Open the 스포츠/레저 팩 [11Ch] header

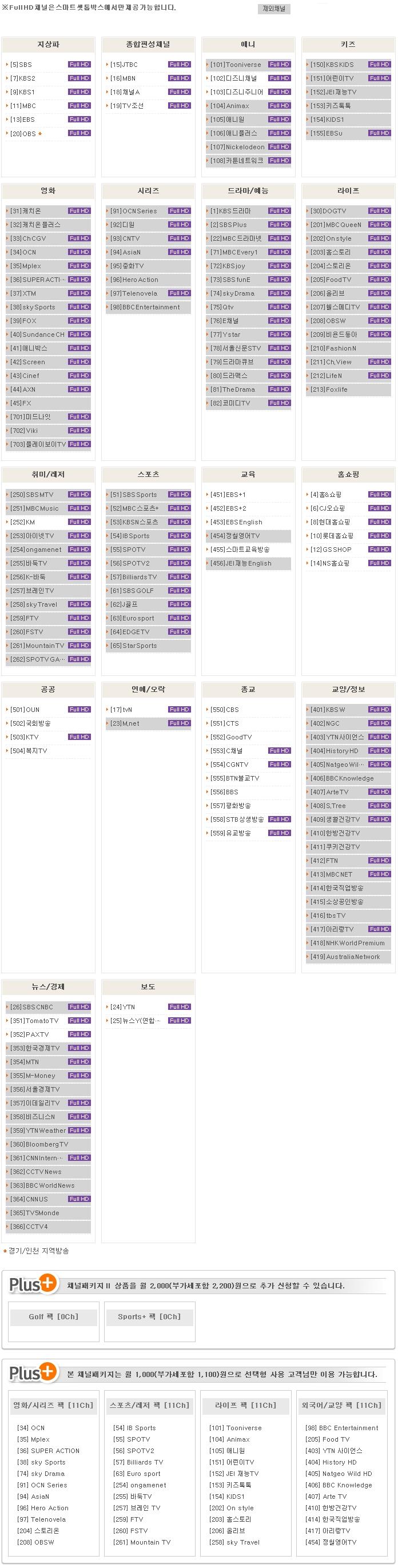point(149,1406)
